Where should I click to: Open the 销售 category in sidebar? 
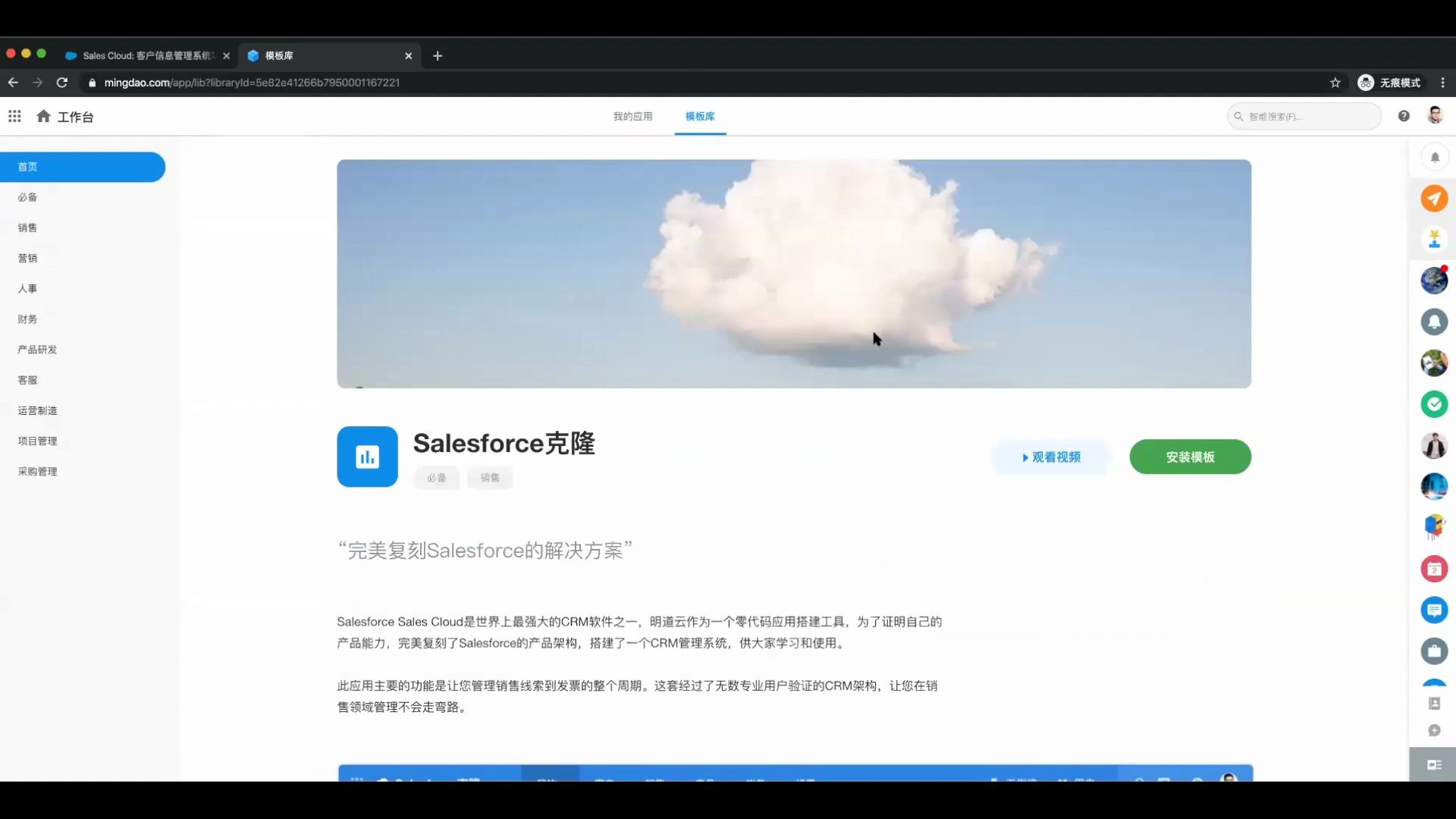(27, 227)
